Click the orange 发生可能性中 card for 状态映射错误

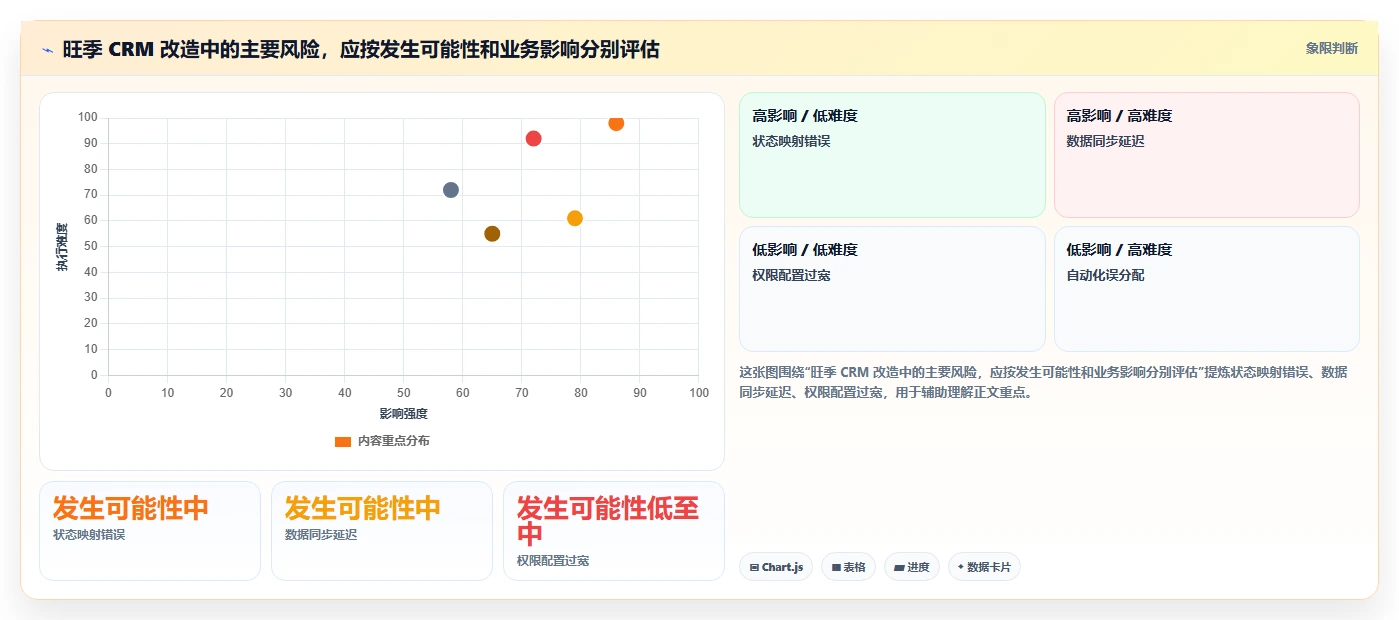click(x=150, y=531)
